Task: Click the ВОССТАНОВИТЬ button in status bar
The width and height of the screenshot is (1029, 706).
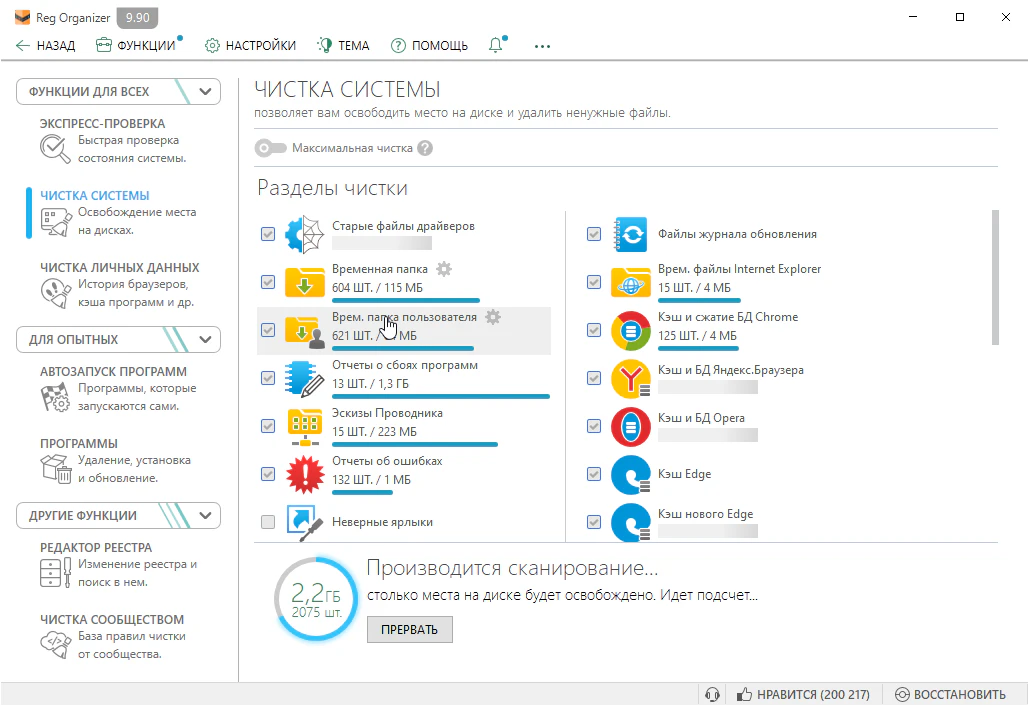Action: tap(950, 694)
